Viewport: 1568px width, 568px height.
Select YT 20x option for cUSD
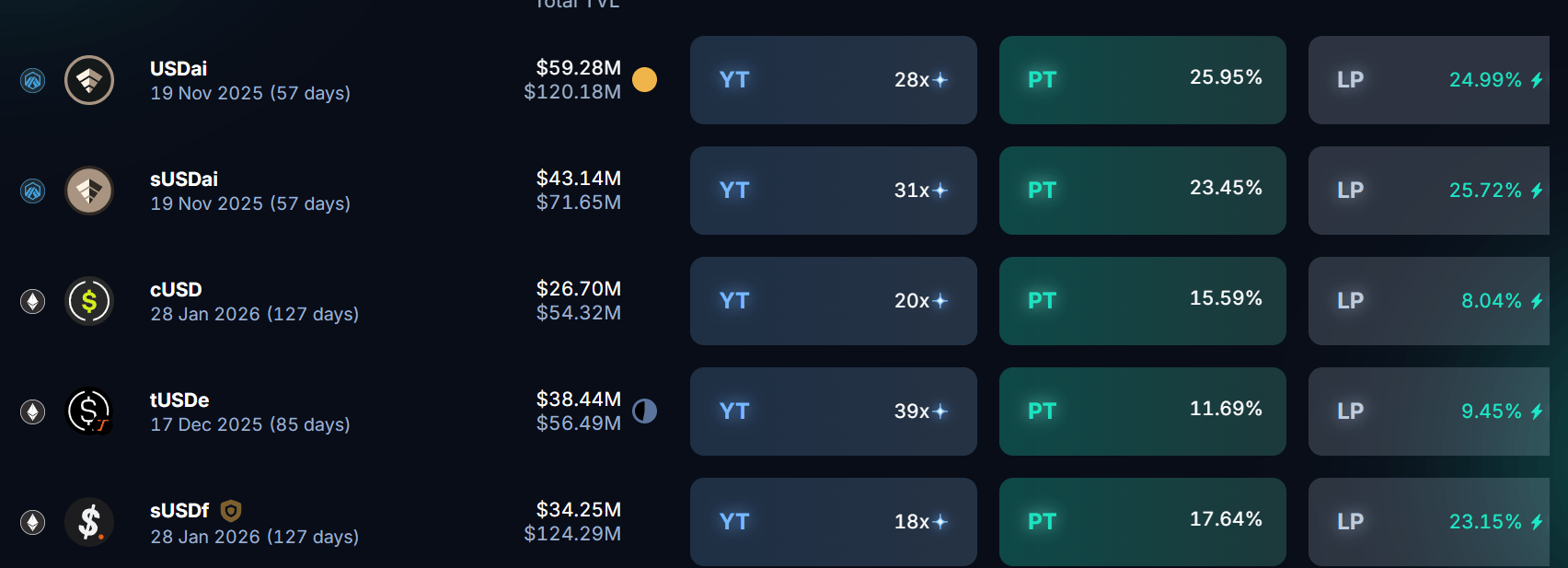[834, 301]
